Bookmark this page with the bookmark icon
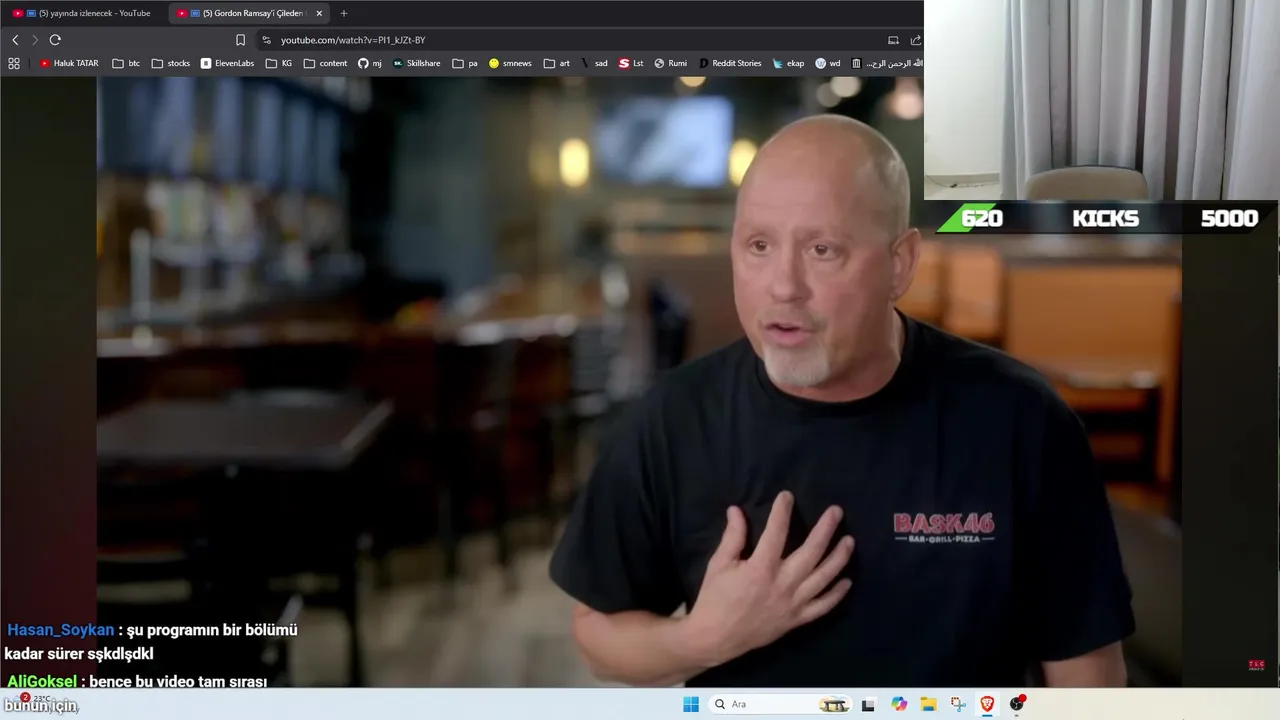Viewport: 1280px width, 720px height. (240, 40)
